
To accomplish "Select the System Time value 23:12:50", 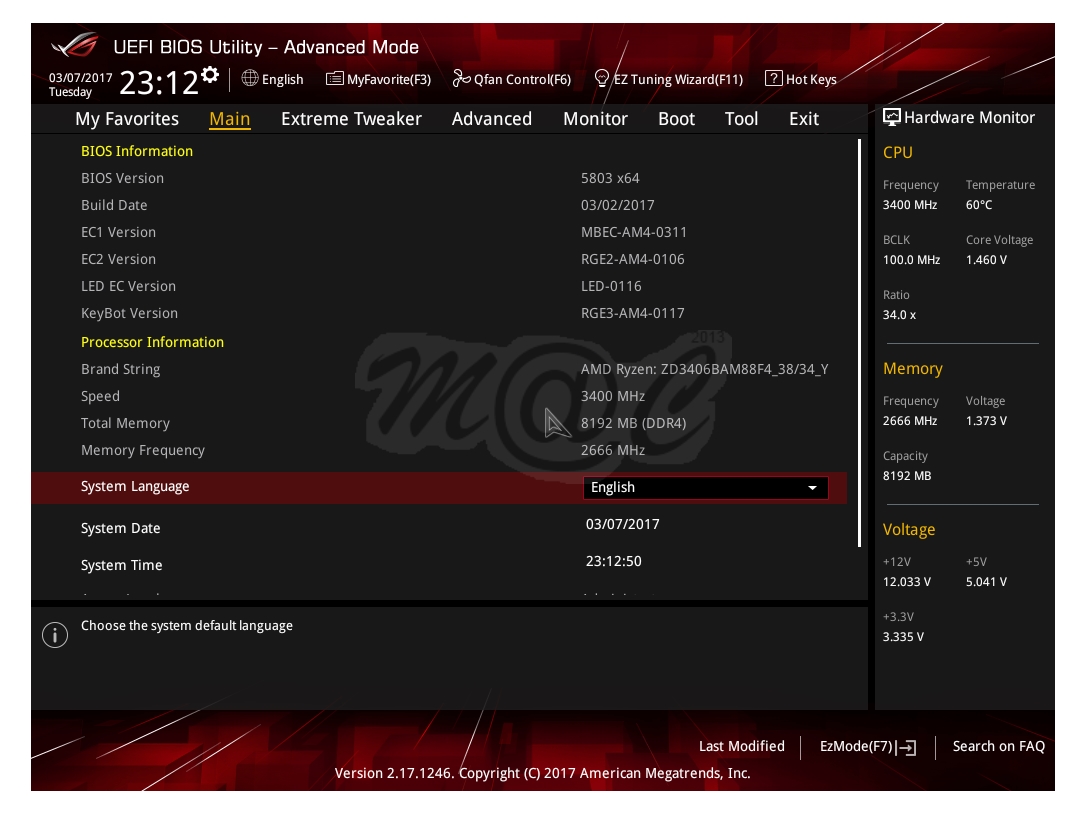I will click(x=613, y=561).
